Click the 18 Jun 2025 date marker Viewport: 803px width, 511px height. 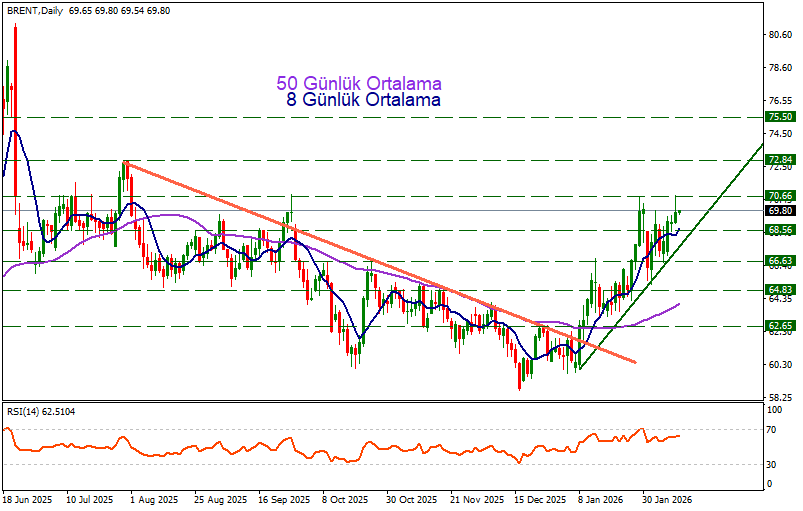coord(25,497)
